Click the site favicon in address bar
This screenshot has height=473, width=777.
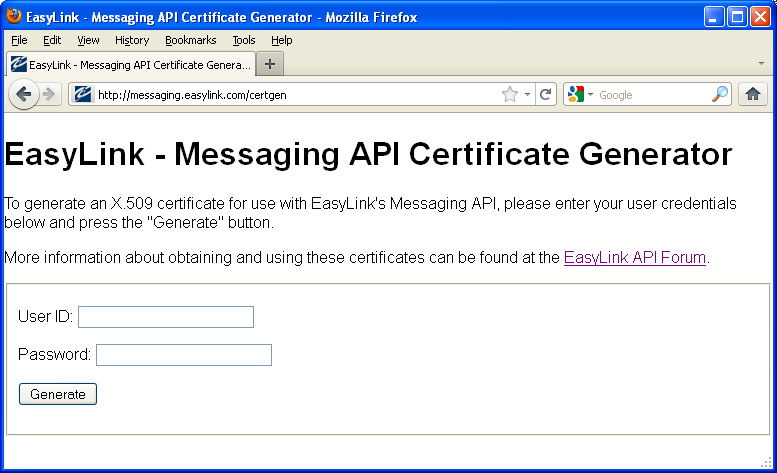[83, 94]
